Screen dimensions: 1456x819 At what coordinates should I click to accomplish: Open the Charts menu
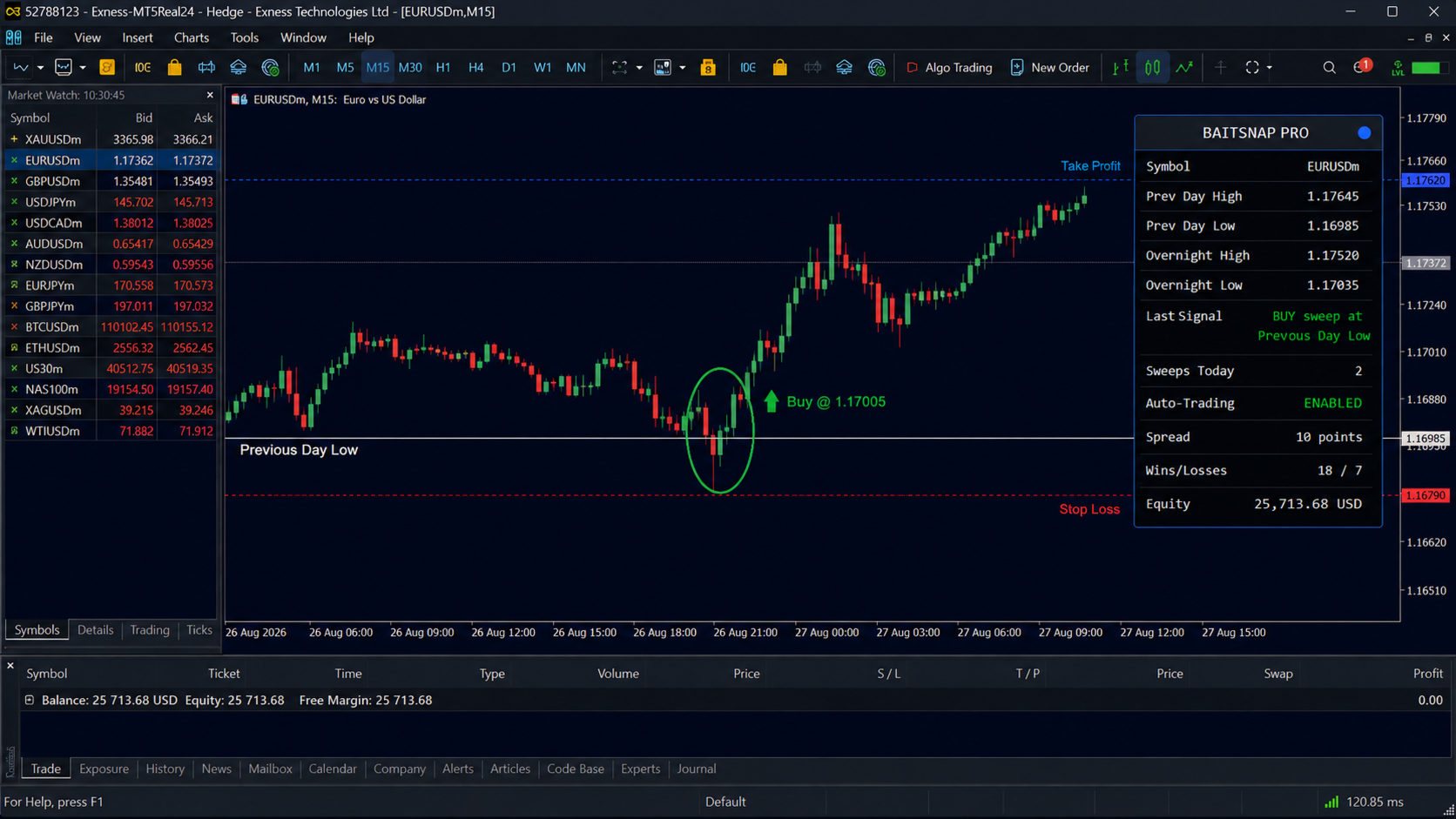click(x=191, y=37)
